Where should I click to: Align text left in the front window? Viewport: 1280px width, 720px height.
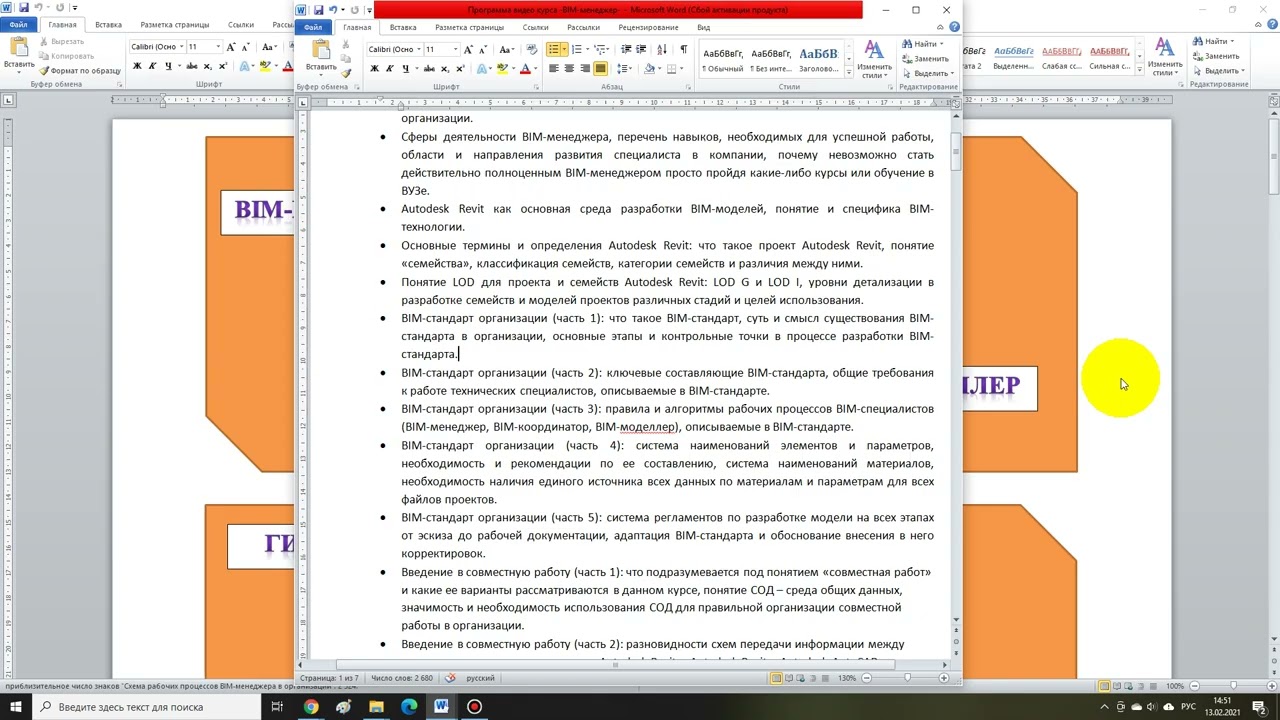click(552, 69)
